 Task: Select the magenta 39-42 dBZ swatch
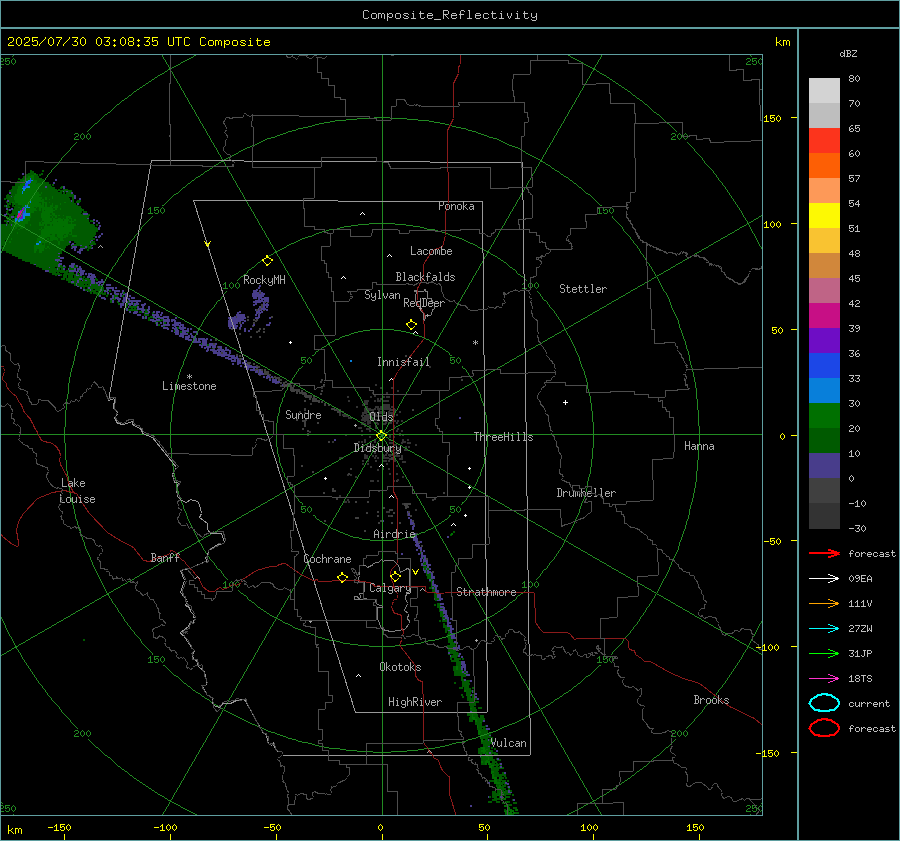(824, 315)
